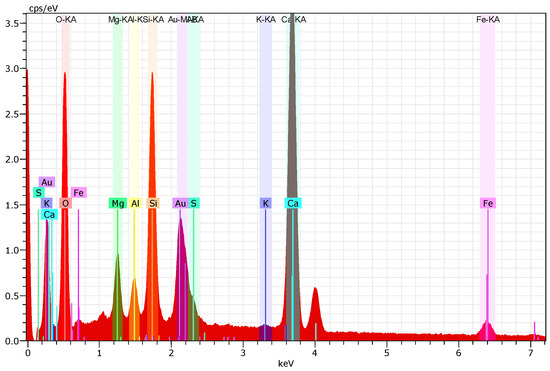
Task: Click the O-KA header text
Action: (x=66, y=20)
